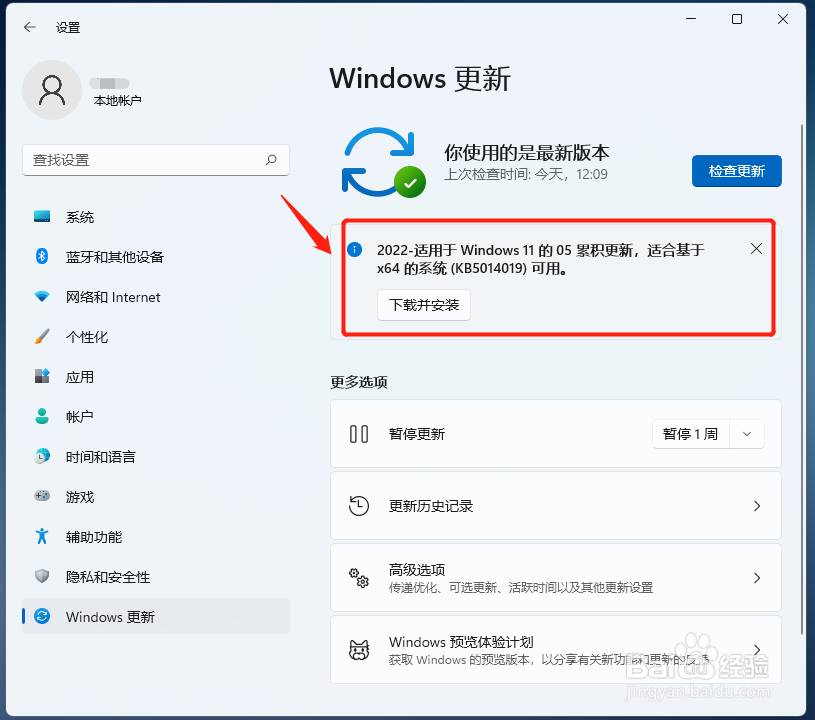Open 系统 settings category
The height and width of the screenshot is (720, 815).
click(156, 217)
